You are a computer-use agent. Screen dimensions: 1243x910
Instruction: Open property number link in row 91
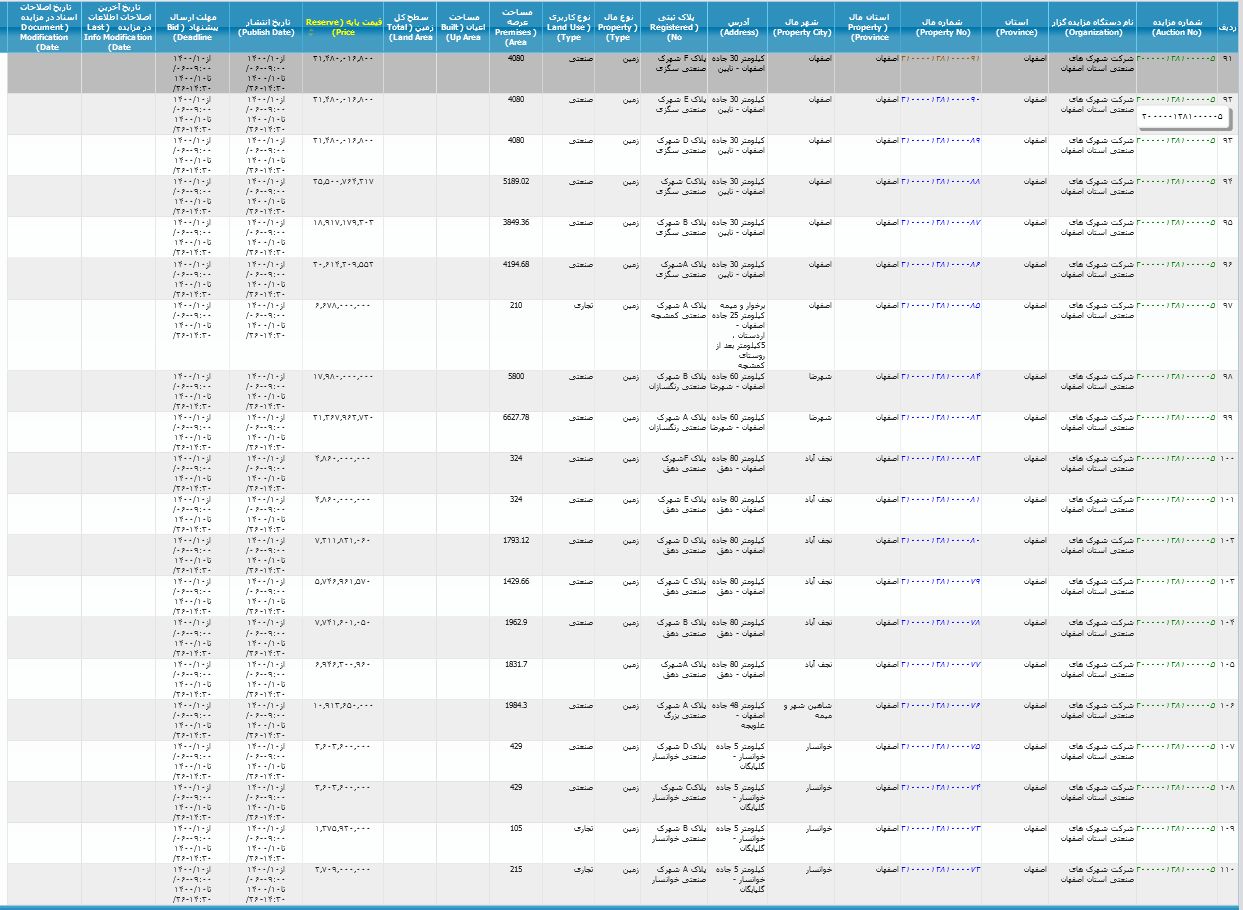point(940,58)
